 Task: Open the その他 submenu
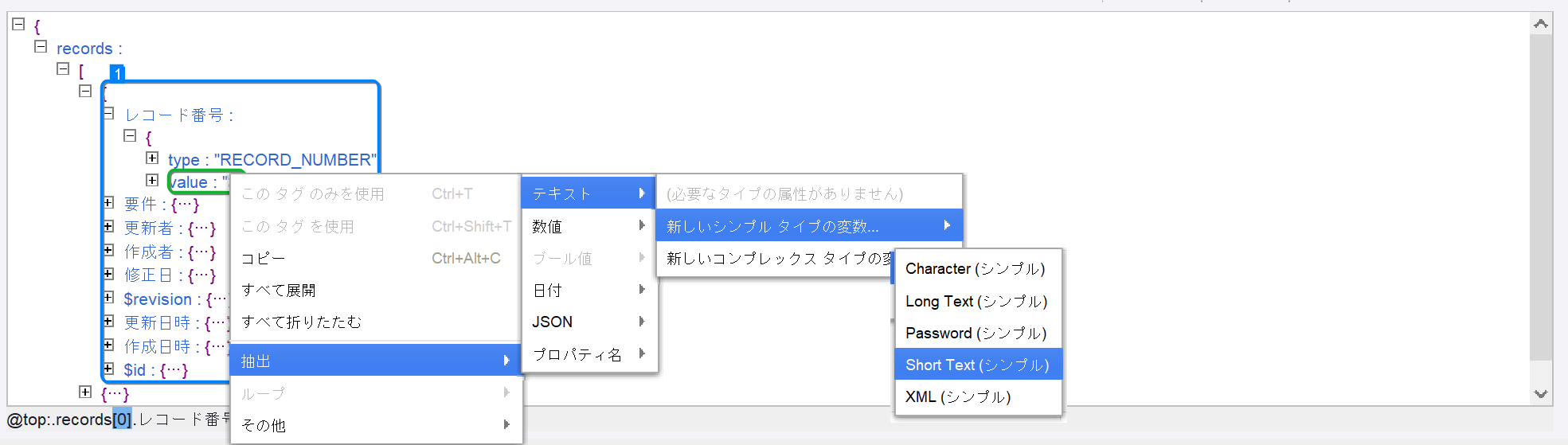click(x=376, y=425)
